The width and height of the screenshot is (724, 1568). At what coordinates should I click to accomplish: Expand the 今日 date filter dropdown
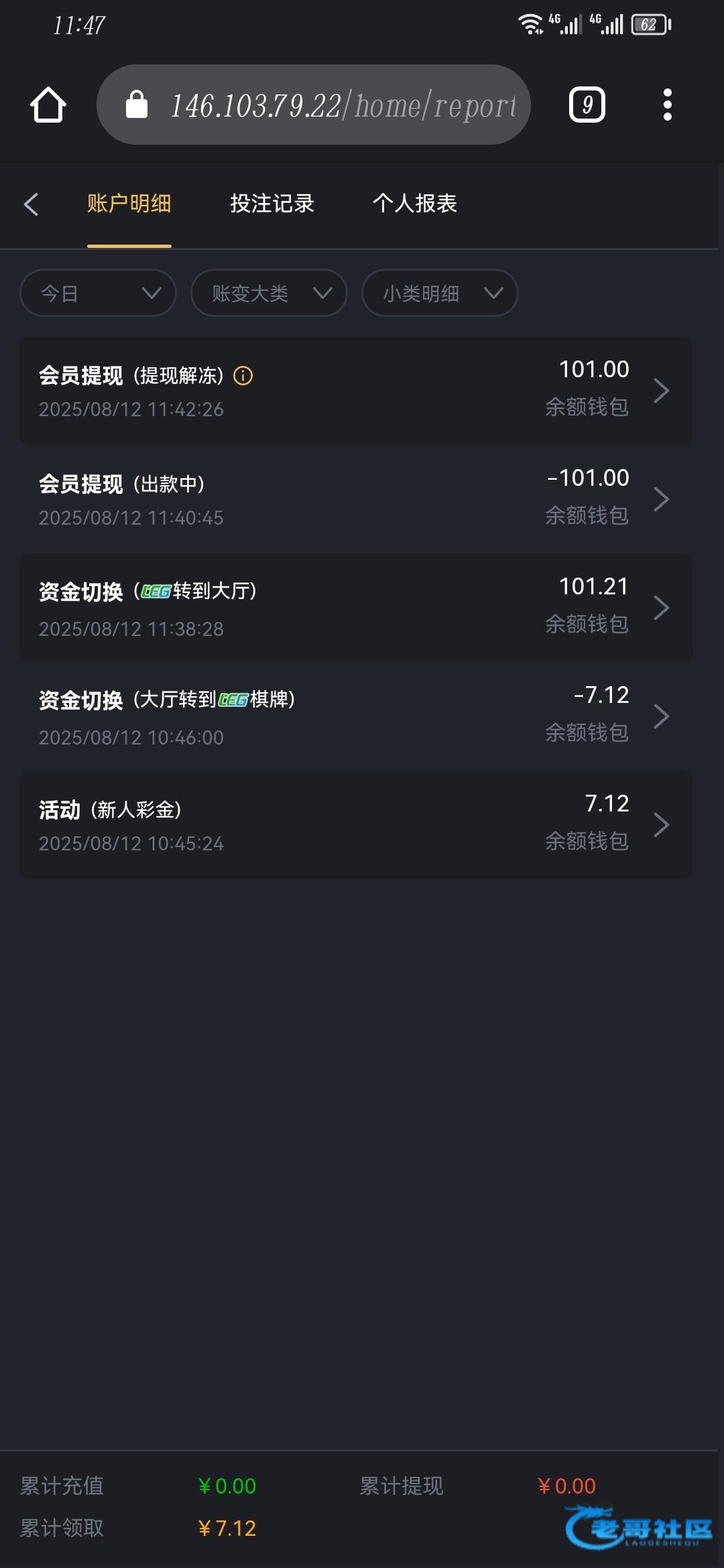click(98, 293)
